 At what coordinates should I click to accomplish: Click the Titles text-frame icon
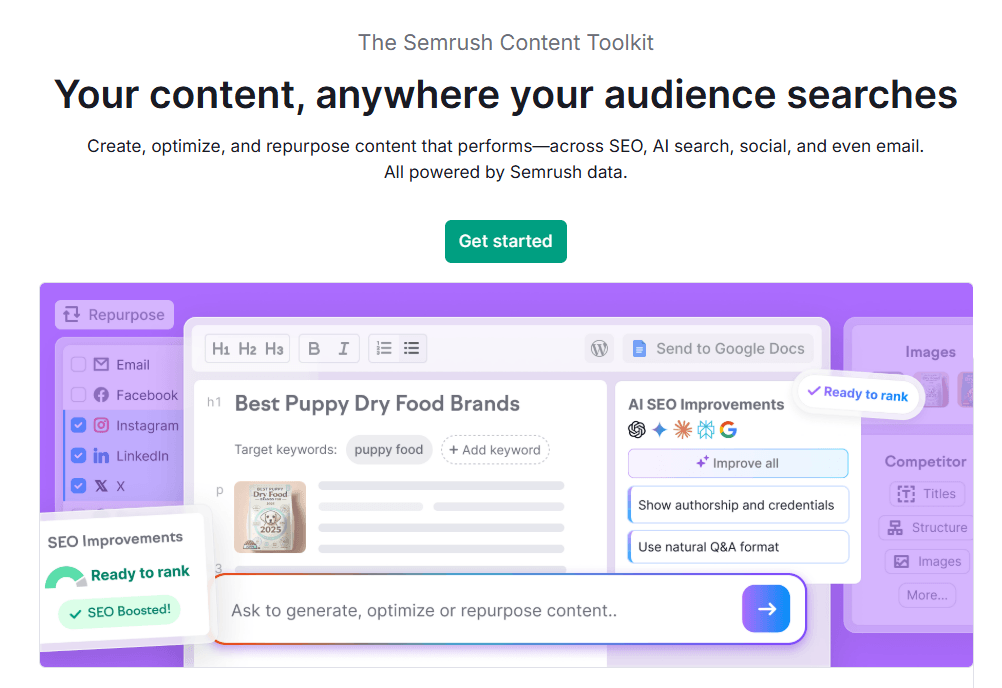pyautogui.click(x=906, y=494)
